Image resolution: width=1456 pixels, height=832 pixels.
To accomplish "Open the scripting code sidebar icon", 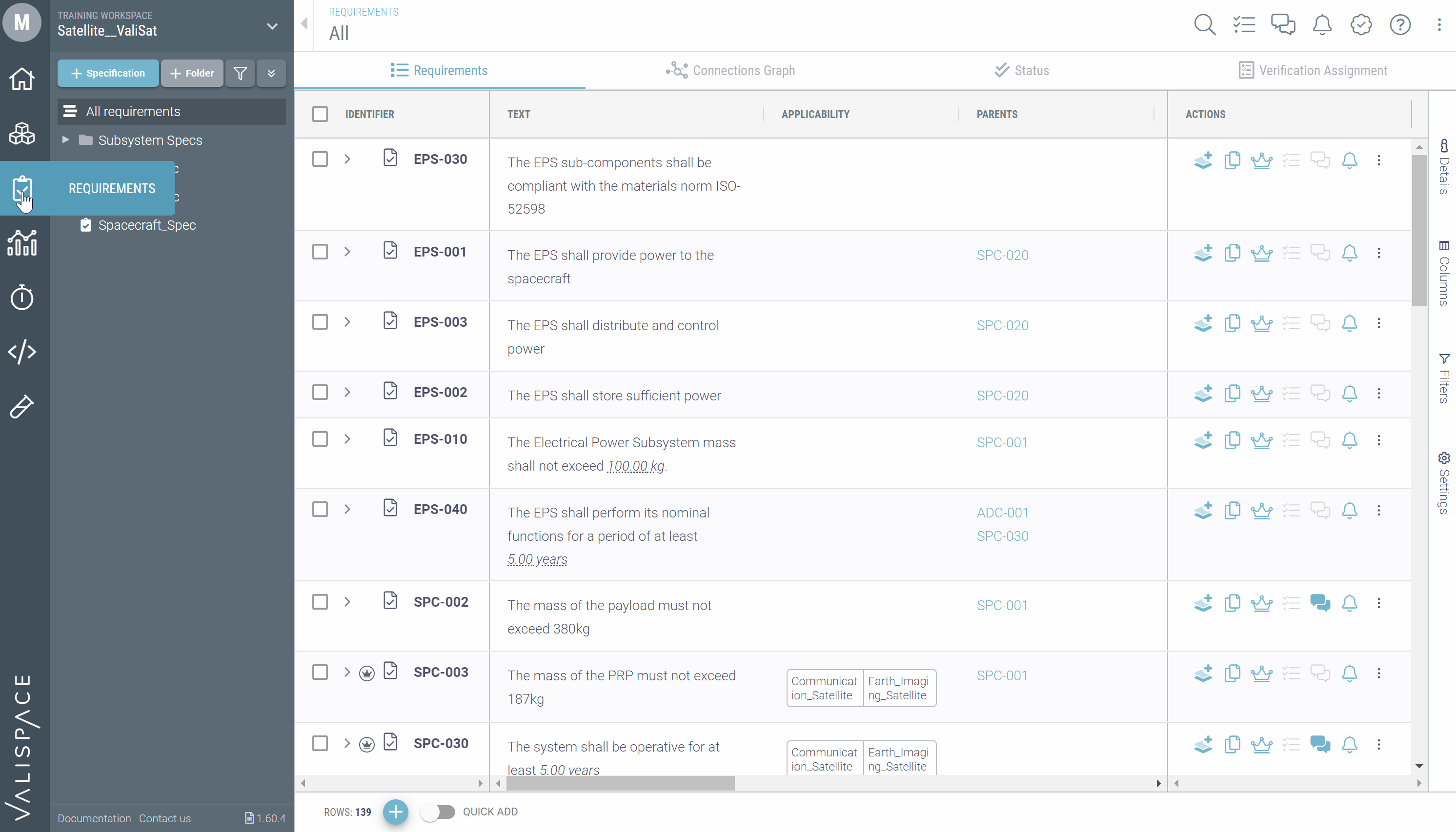I will click(x=22, y=352).
